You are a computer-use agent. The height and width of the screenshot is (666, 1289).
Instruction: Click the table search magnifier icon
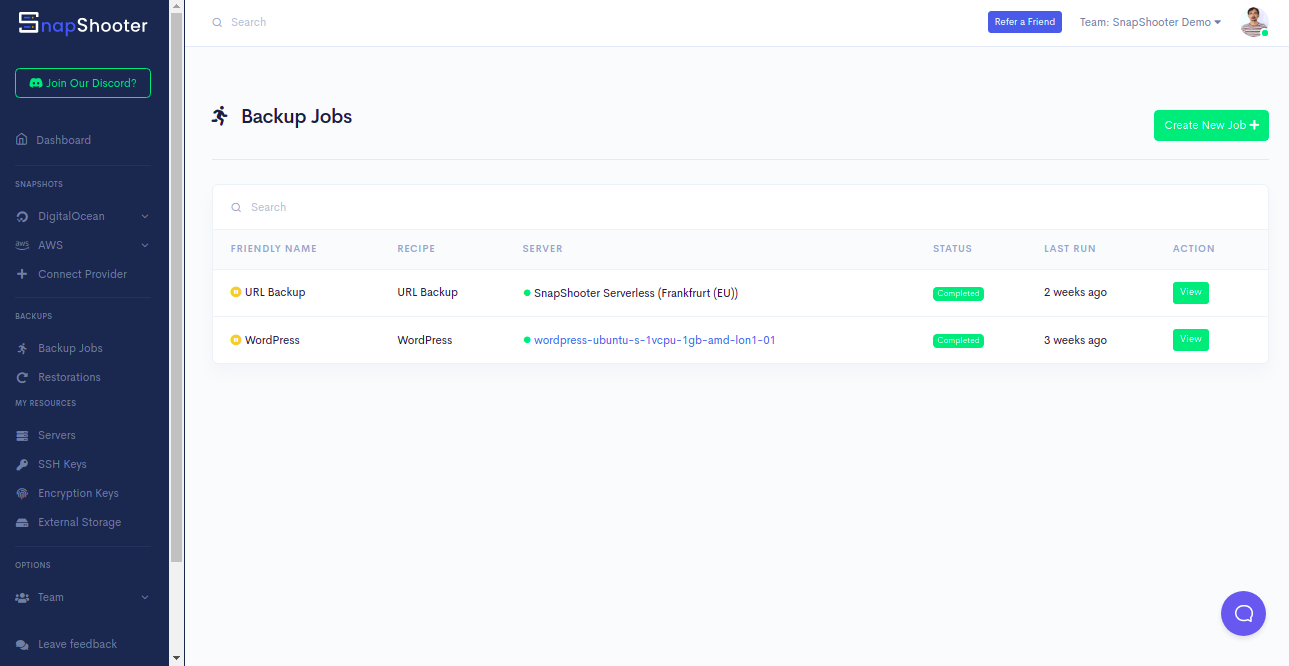coord(236,207)
